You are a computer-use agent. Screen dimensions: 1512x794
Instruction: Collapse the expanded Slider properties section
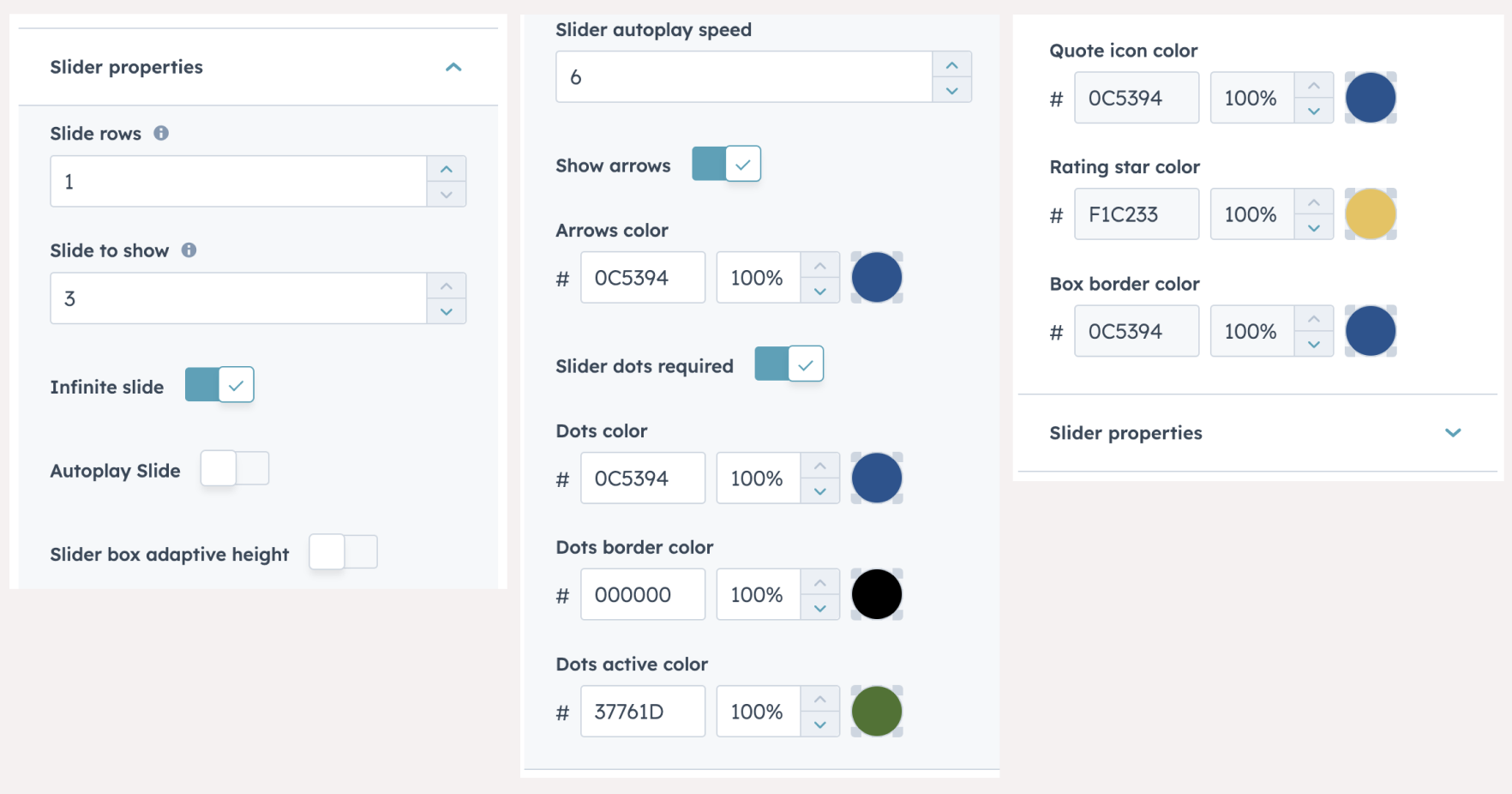[x=453, y=67]
